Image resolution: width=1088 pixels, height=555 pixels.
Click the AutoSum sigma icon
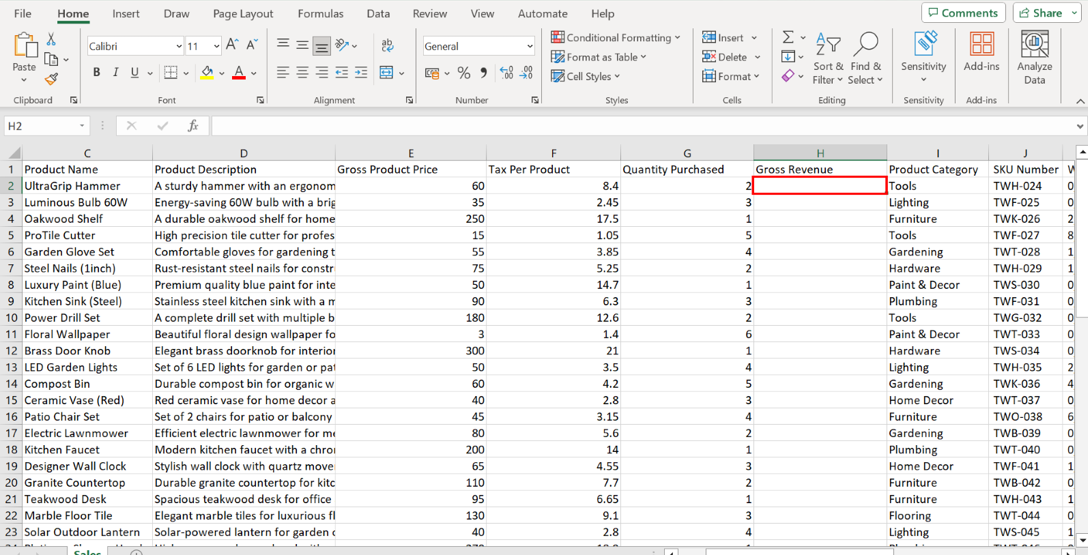(x=788, y=37)
